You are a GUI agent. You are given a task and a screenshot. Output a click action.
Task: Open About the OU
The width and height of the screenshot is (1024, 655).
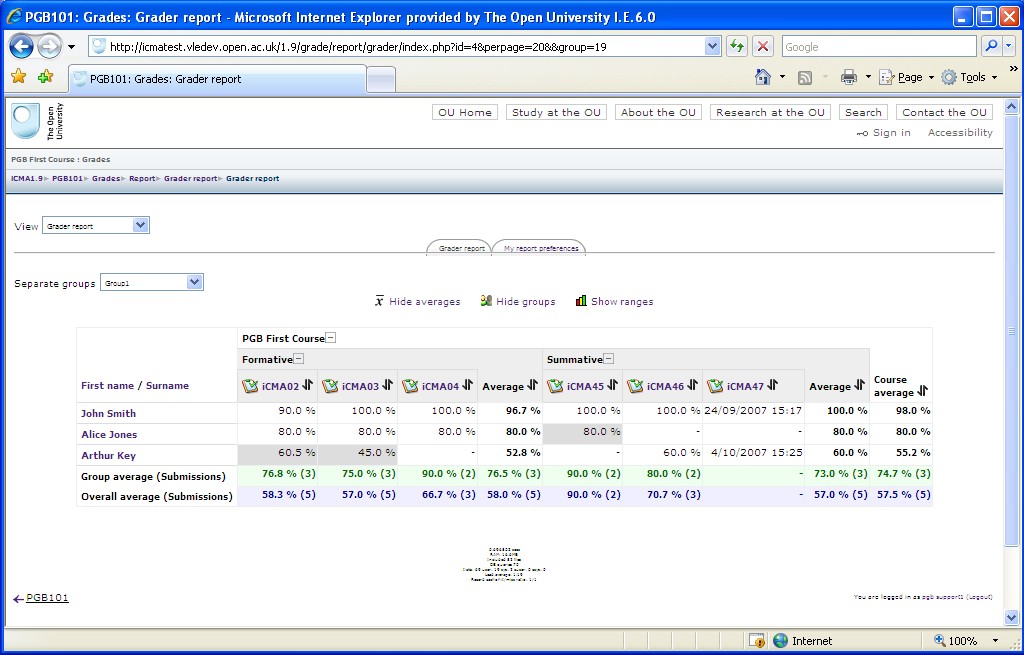tap(658, 112)
